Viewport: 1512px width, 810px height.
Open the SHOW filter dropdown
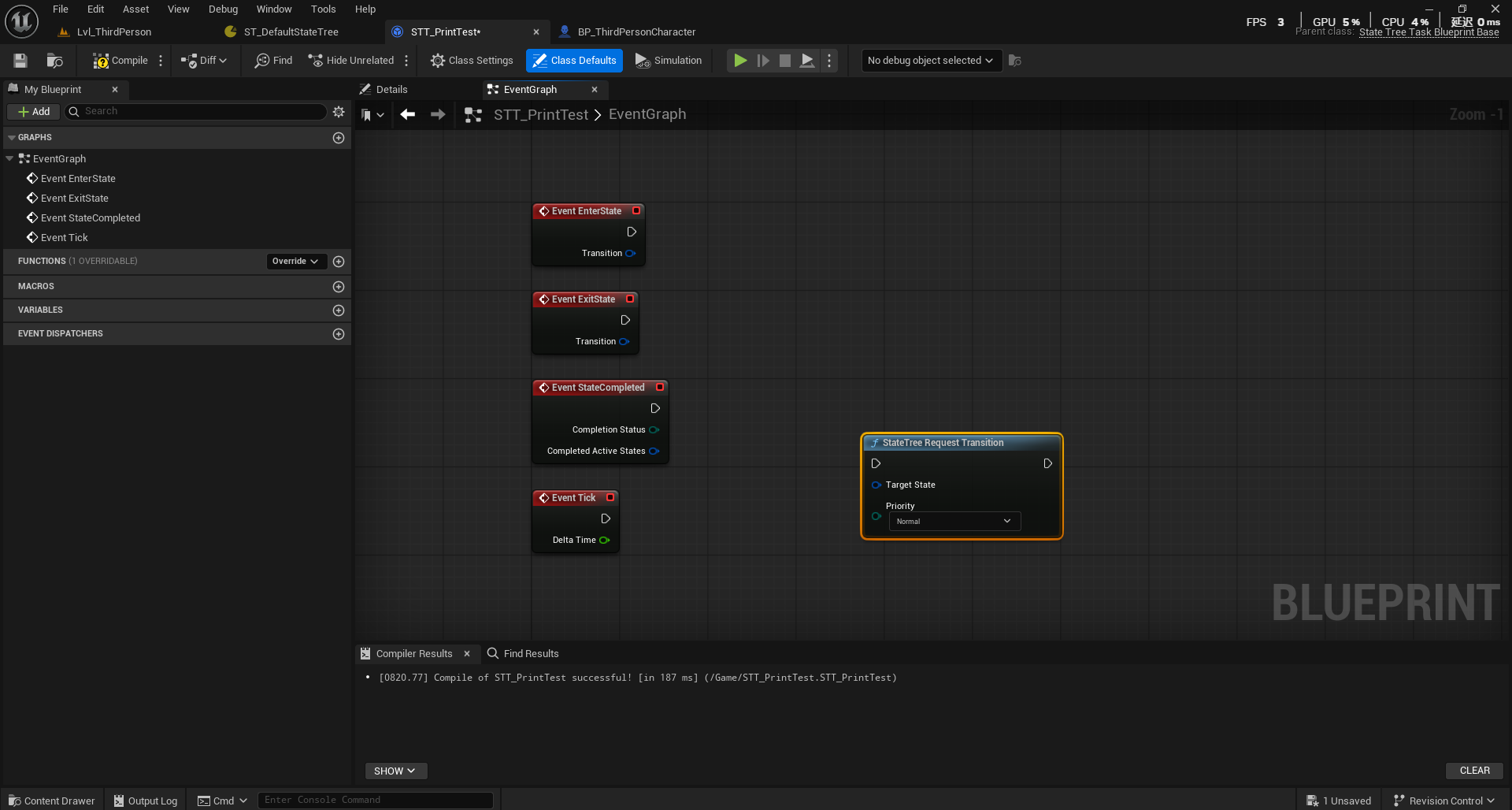coord(395,771)
